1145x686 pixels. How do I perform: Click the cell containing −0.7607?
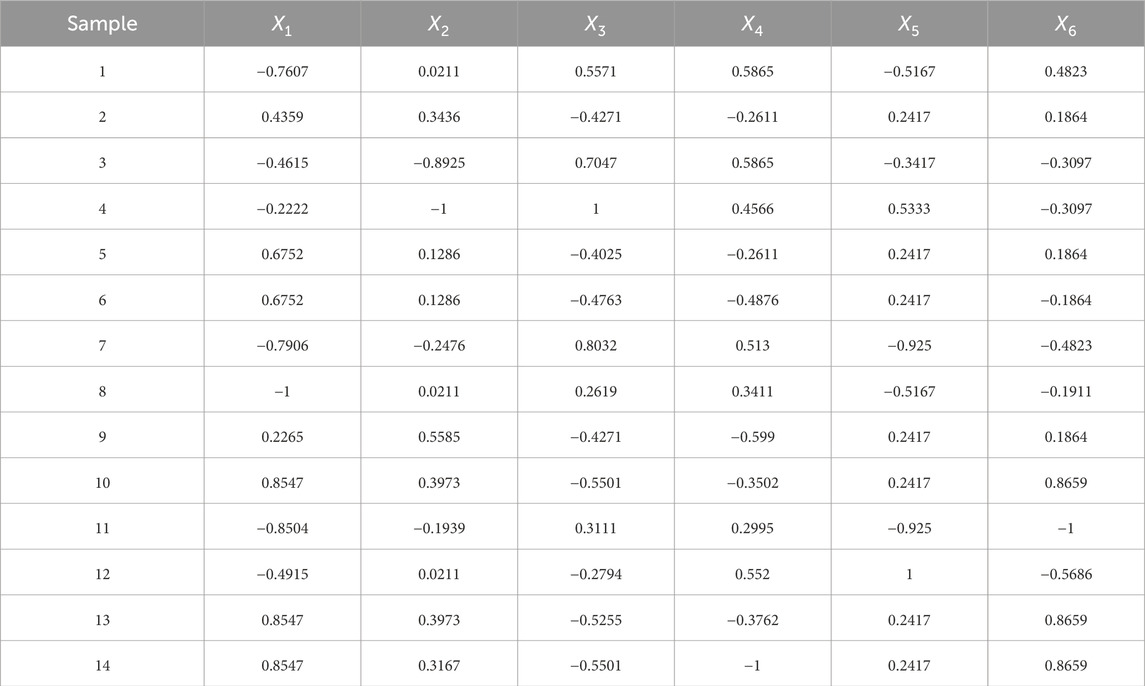point(282,71)
